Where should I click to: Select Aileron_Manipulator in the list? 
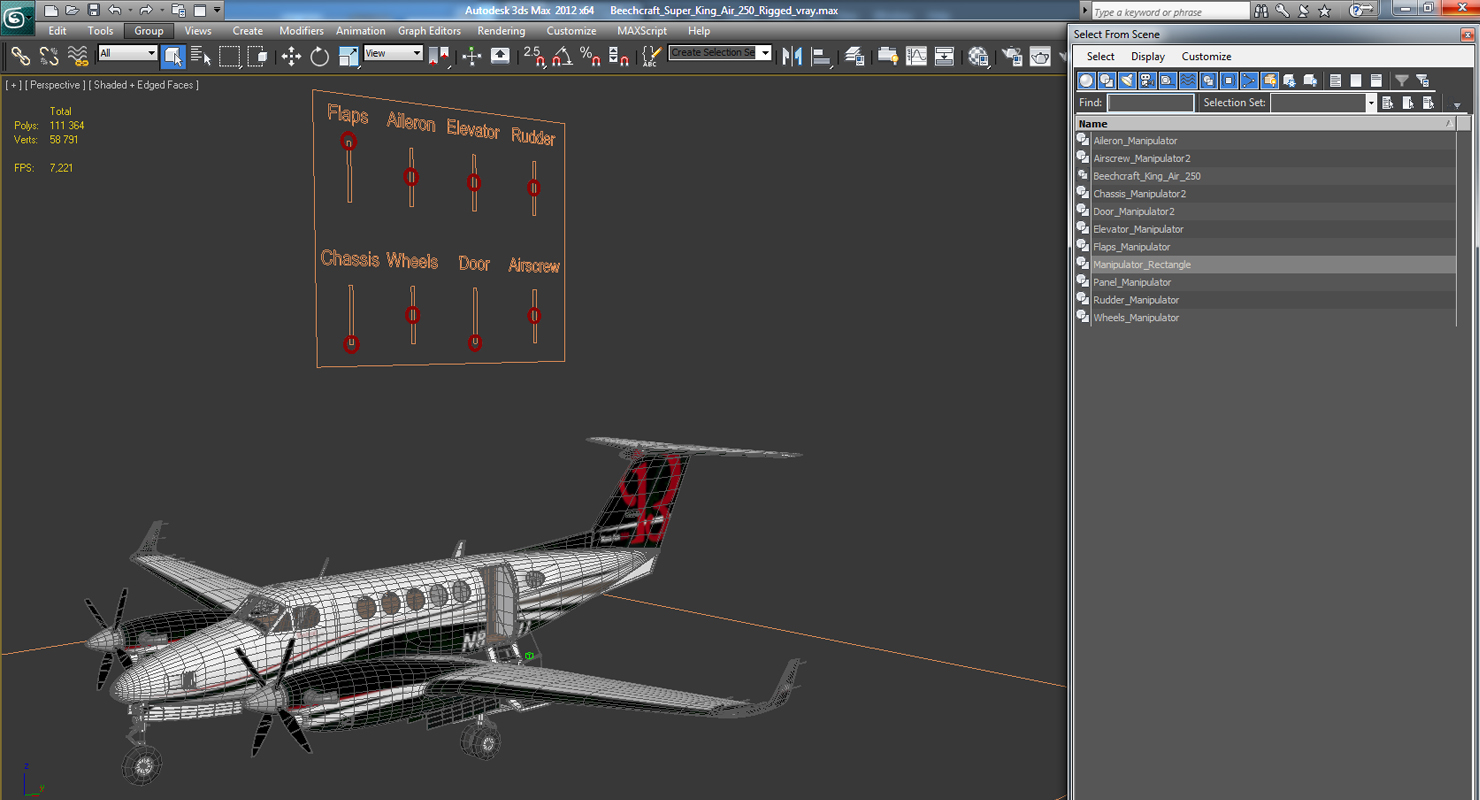1135,141
